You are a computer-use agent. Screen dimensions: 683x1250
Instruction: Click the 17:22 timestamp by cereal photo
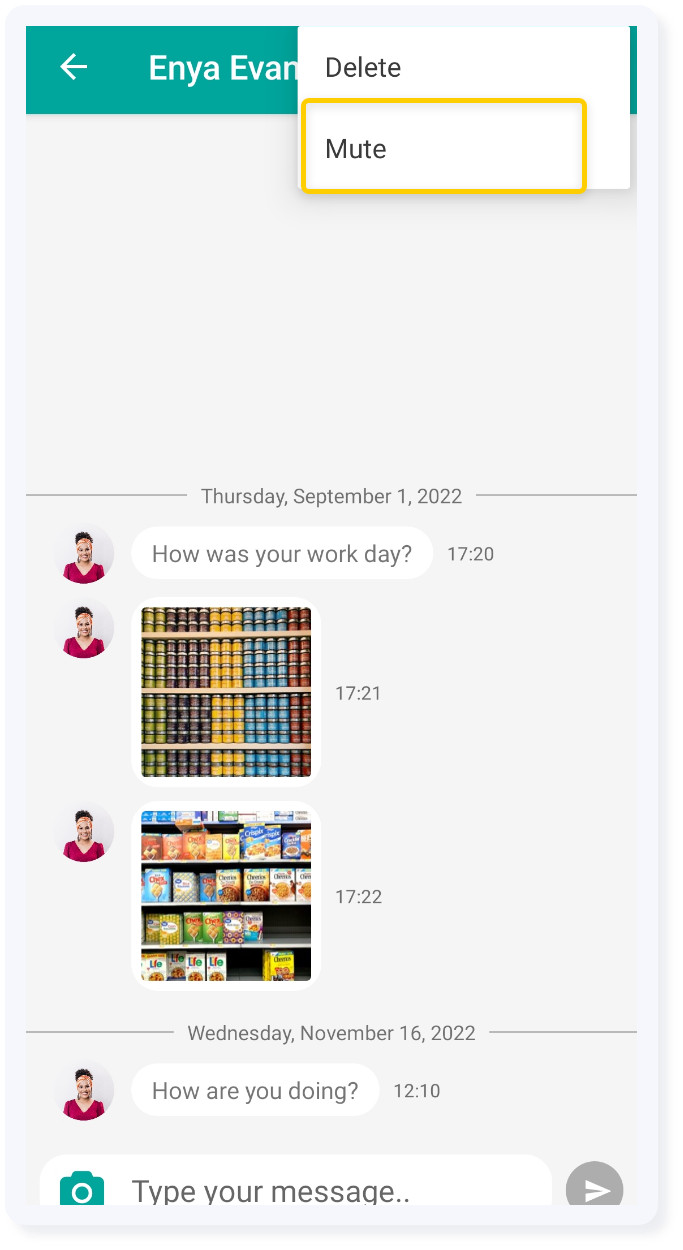pyautogui.click(x=358, y=897)
